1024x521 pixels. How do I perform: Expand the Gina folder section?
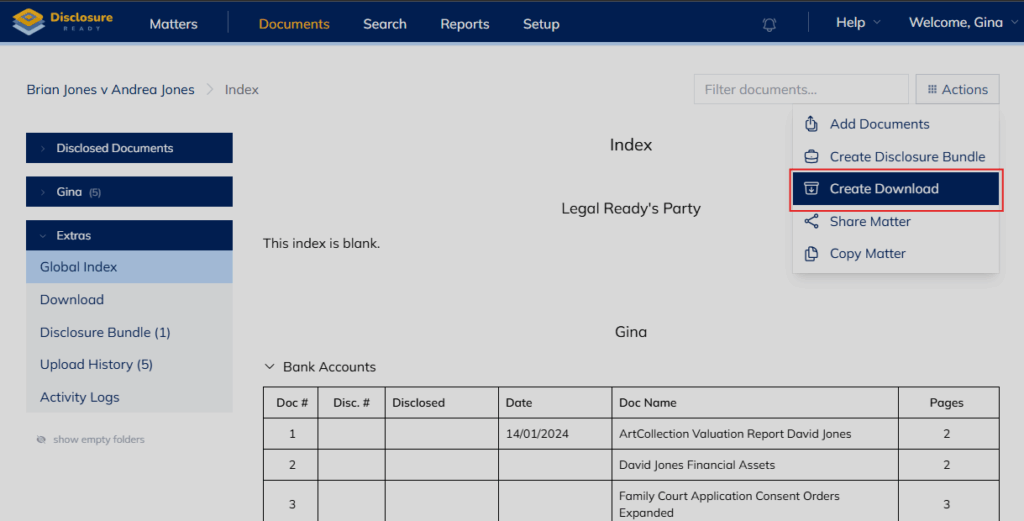44,192
